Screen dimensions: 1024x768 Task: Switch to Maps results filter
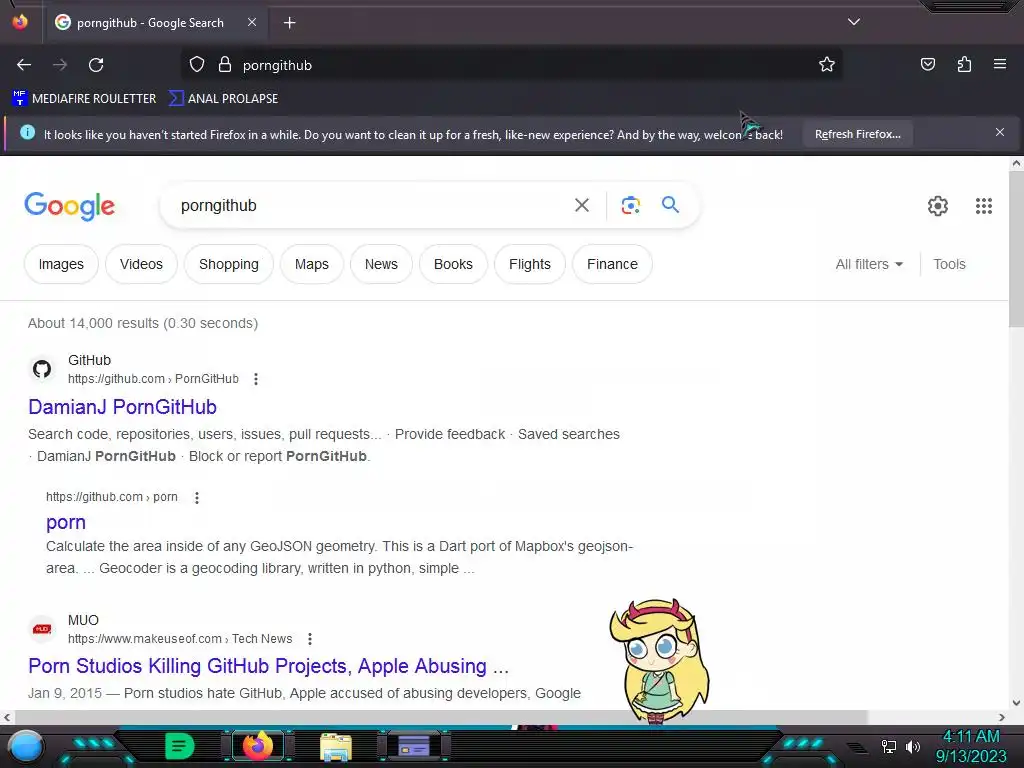312,264
